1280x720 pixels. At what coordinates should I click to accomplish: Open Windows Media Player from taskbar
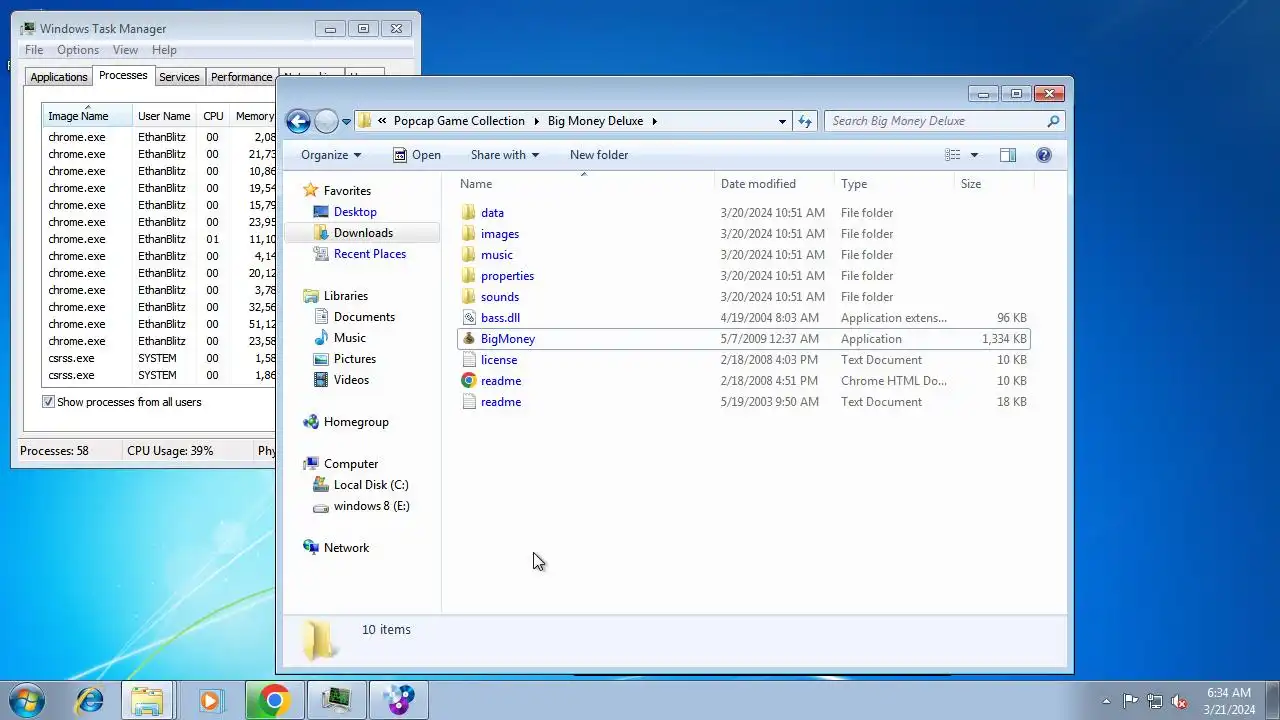(x=210, y=700)
